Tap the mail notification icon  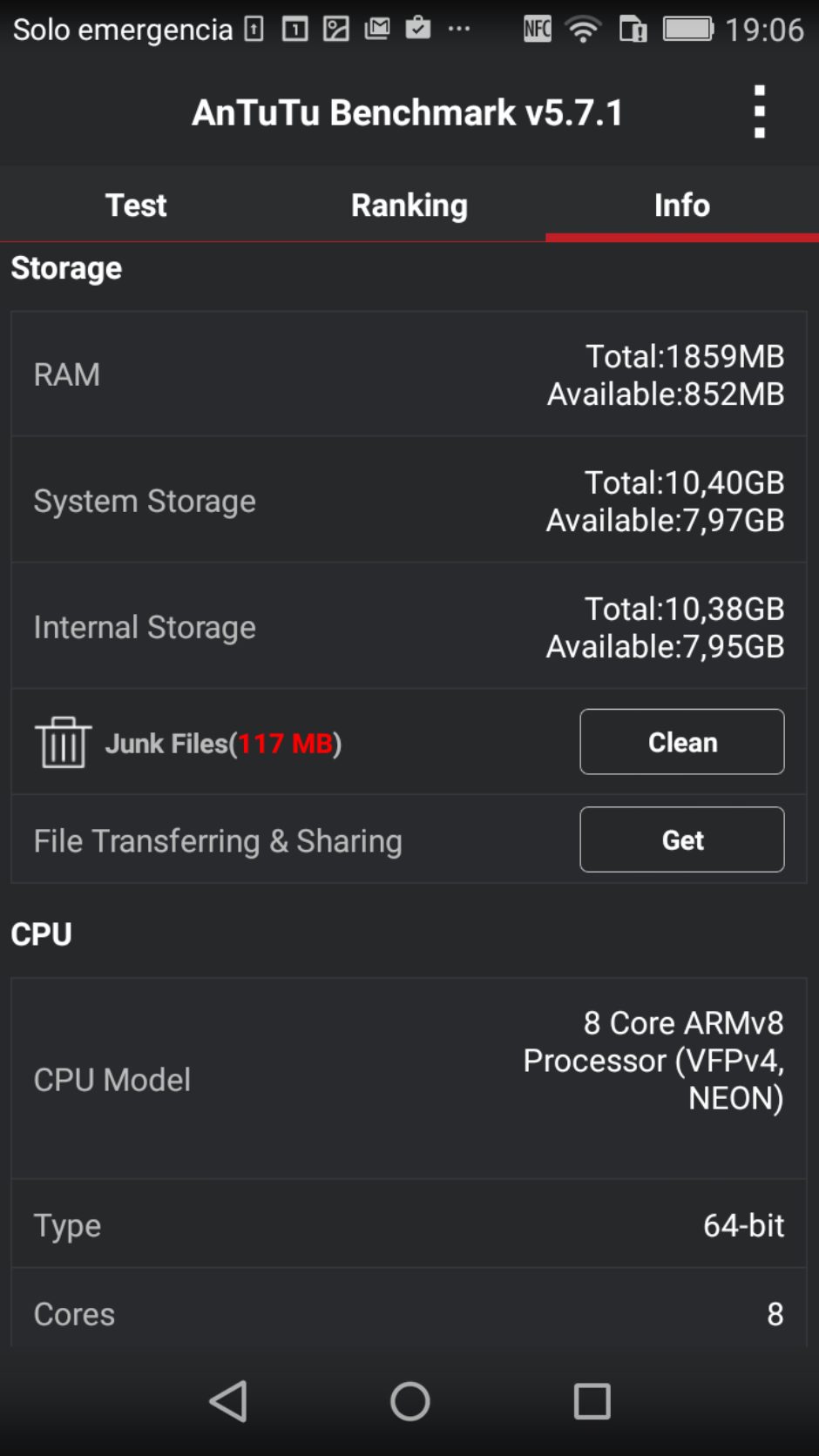377,30
